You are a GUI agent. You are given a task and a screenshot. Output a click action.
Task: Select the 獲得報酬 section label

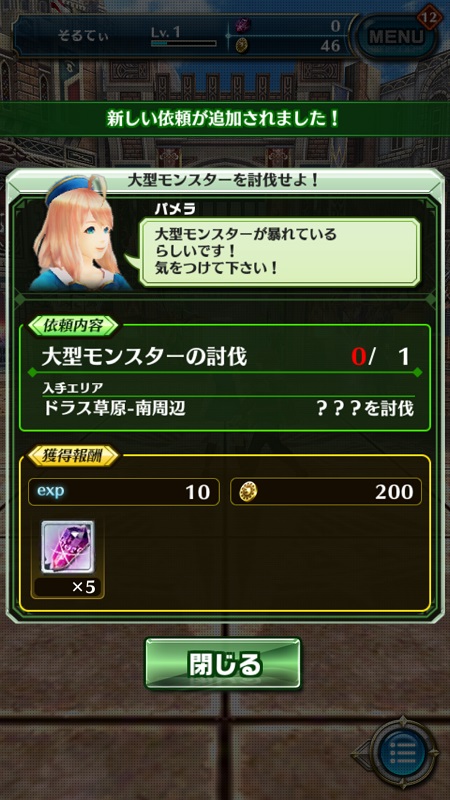(x=72, y=457)
